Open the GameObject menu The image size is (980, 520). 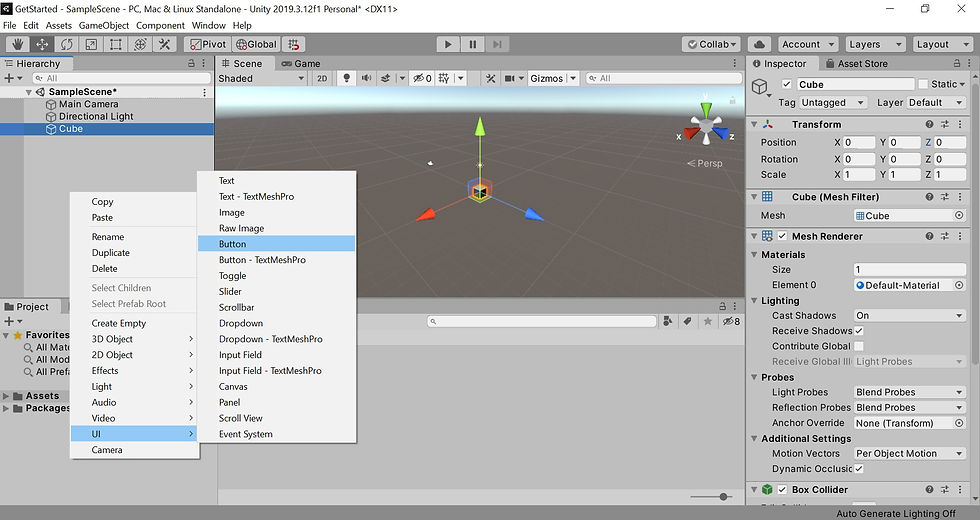pos(104,26)
